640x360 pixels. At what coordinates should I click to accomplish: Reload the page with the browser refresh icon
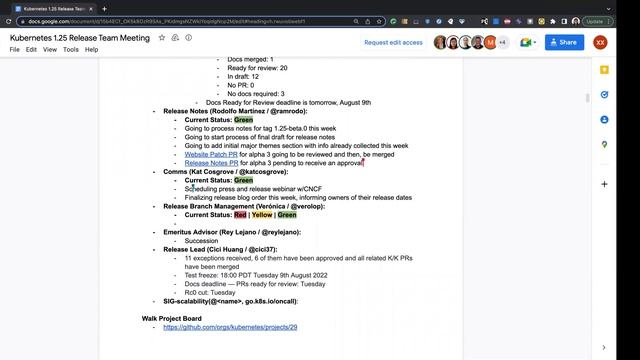pos(8,21)
